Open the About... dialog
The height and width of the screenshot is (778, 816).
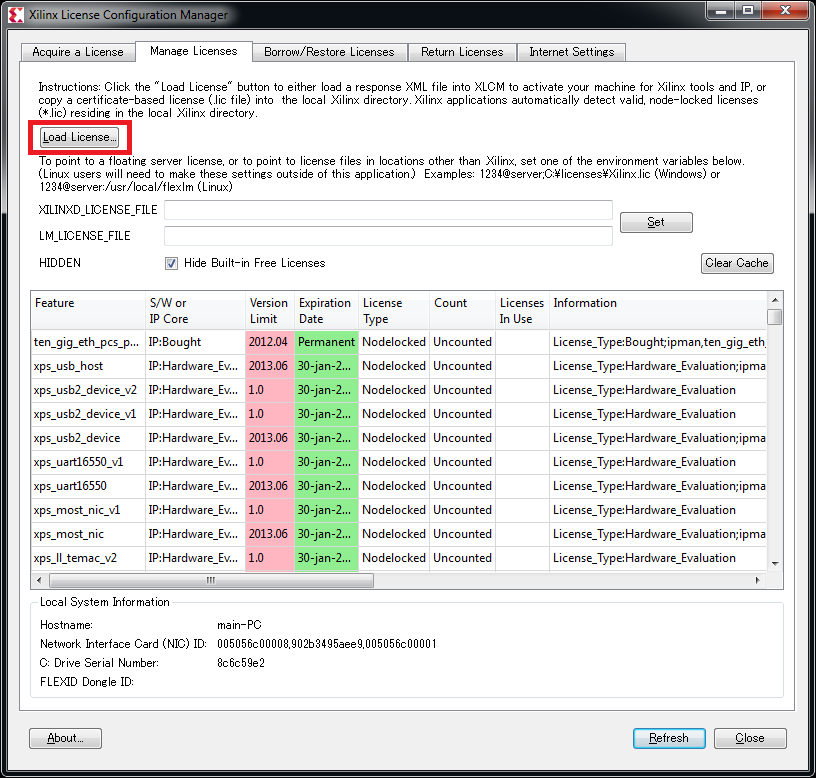[66, 738]
